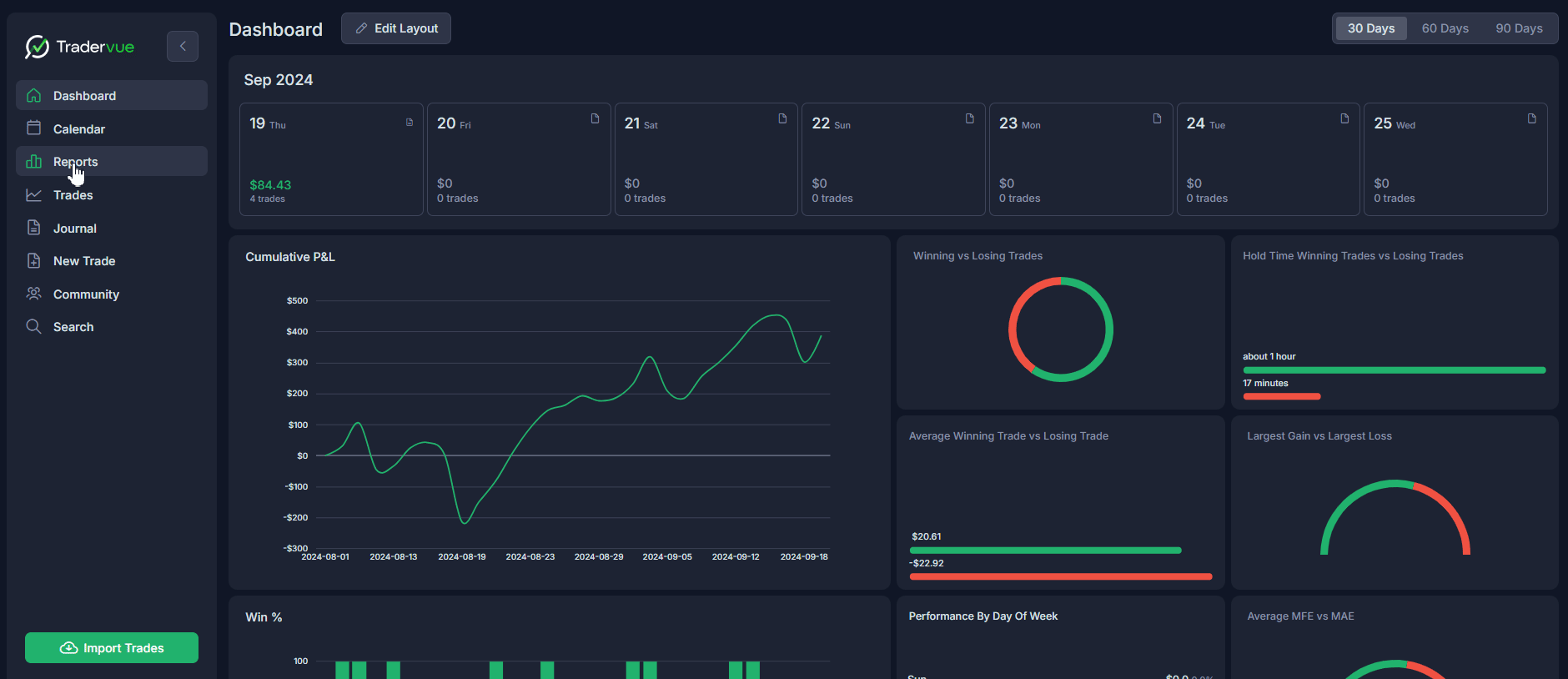Image resolution: width=1568 pixels, height=679 pixels.
Task: Switch range to 90 Days
Action: [x=1519, y=28]
